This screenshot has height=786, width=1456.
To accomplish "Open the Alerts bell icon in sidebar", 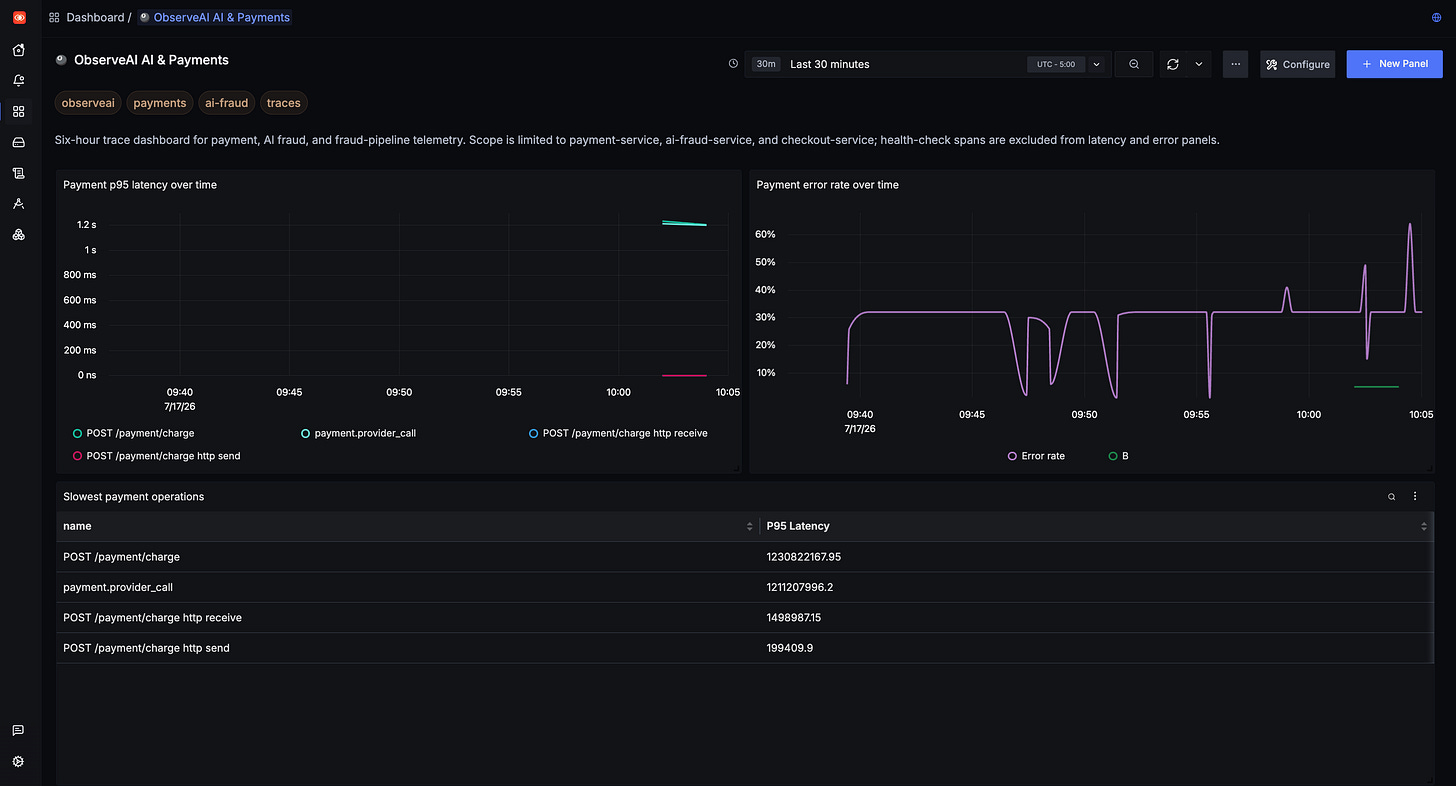I will (x=18, y=80).
